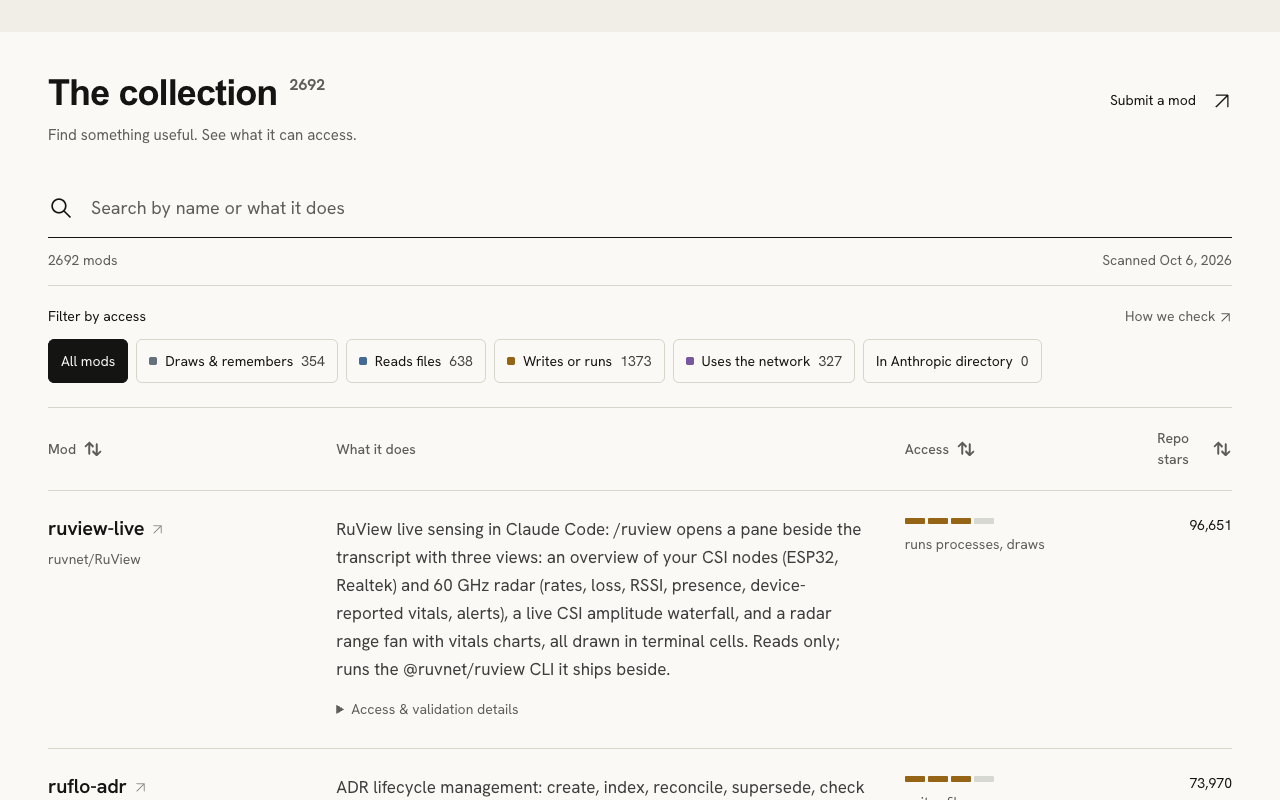Click the Submit a mod link

(1170, 100)
